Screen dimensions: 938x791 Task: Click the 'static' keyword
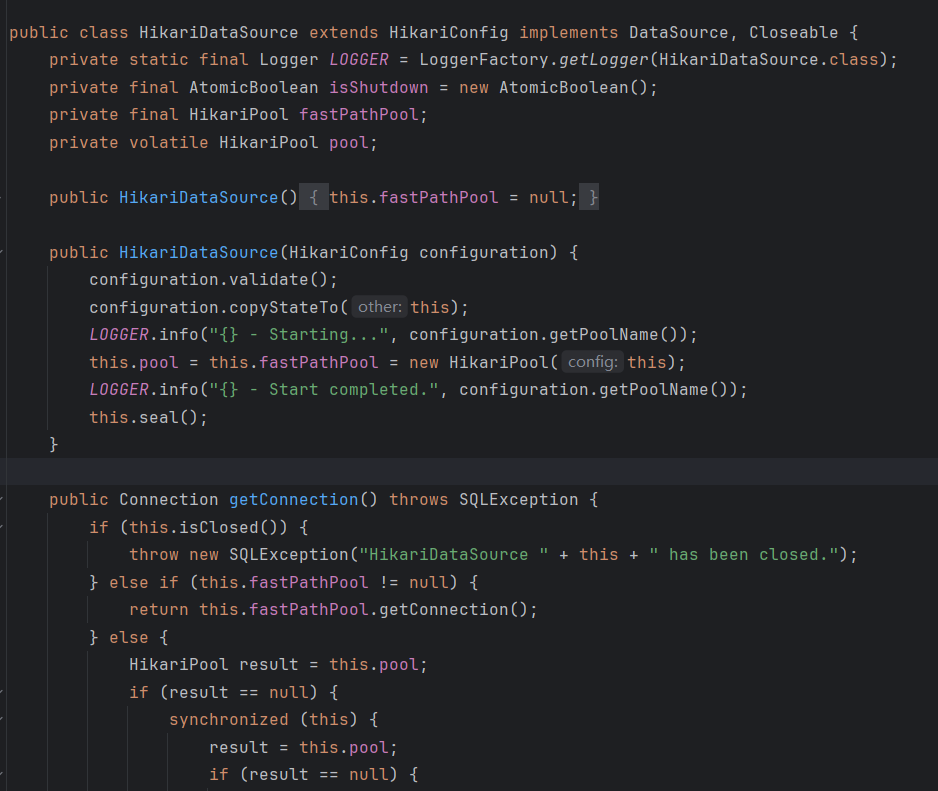click(x=159, y=60)
